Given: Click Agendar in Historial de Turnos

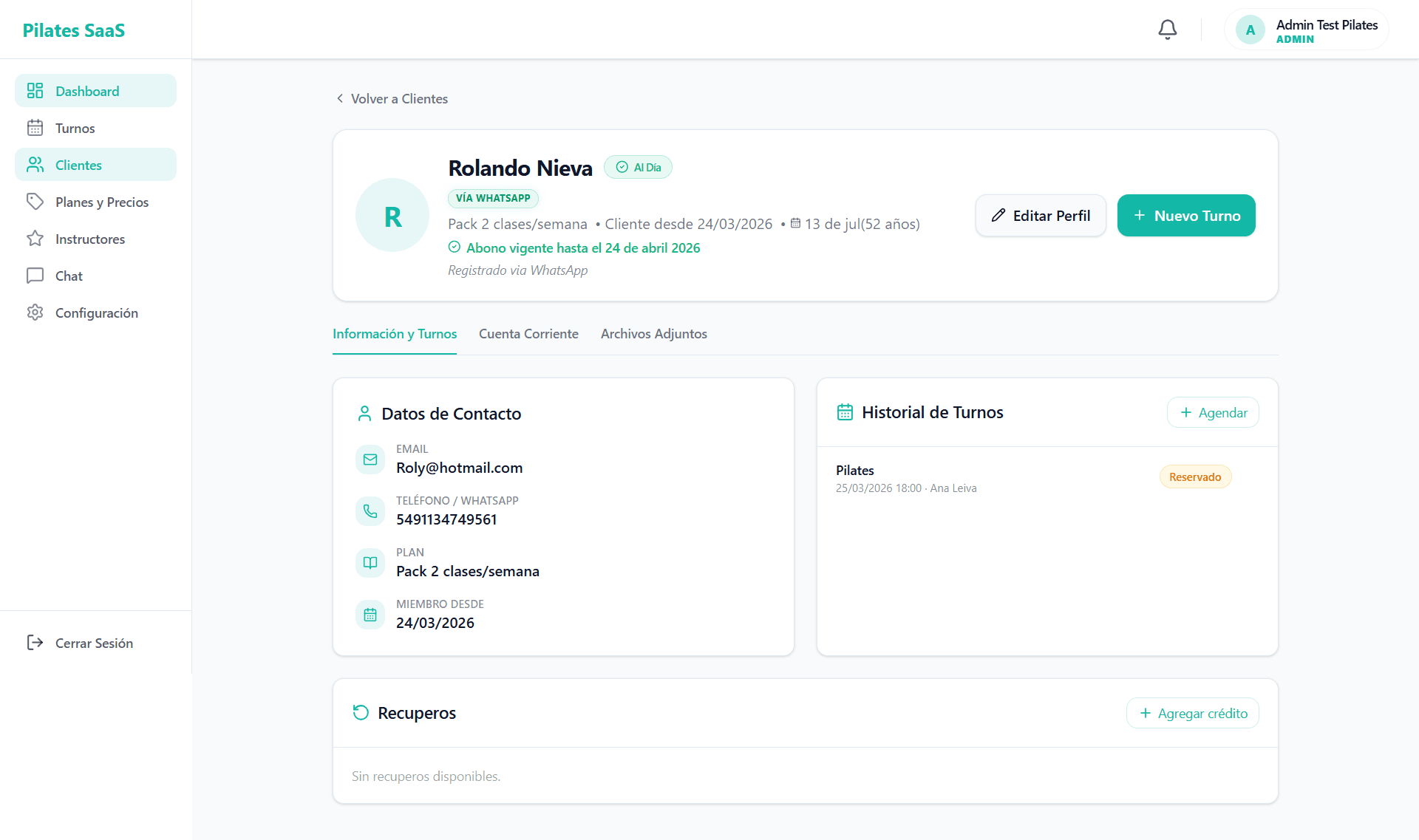Looking at the screenshot, I should [x=1213, y=413].
